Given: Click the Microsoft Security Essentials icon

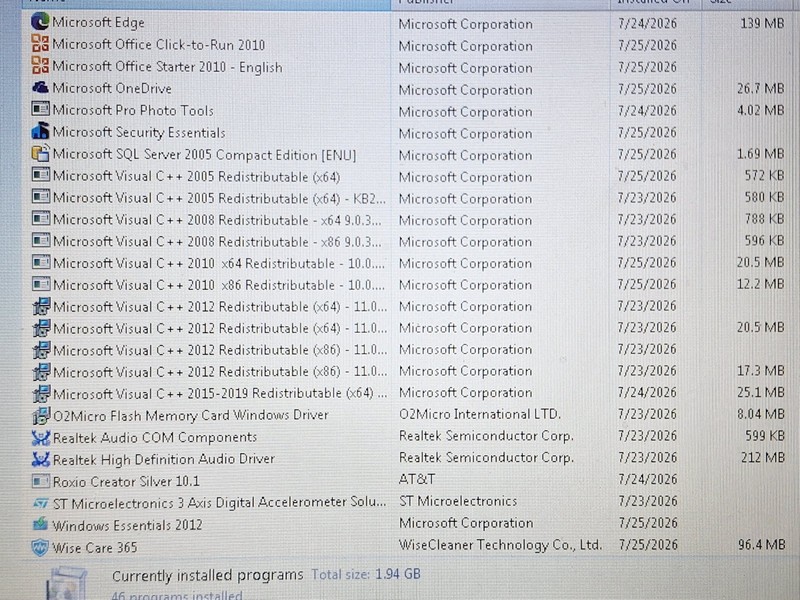Looking at the screenshot, I should 40,131.
